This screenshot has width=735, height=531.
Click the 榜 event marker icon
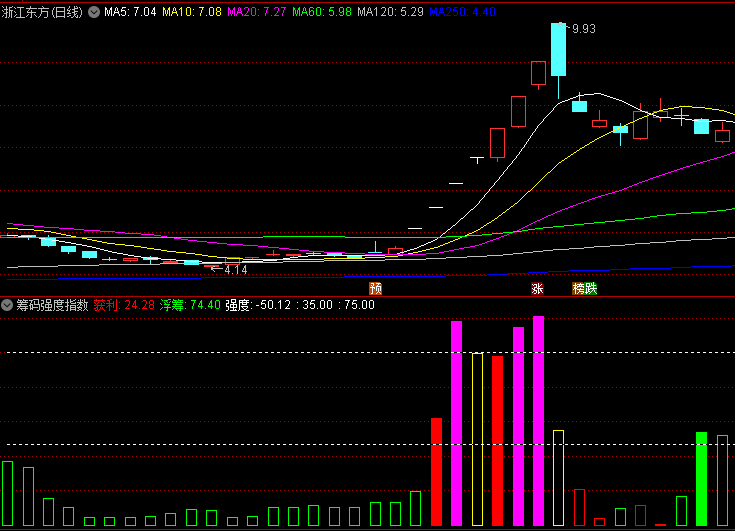[x=578, y=288]
